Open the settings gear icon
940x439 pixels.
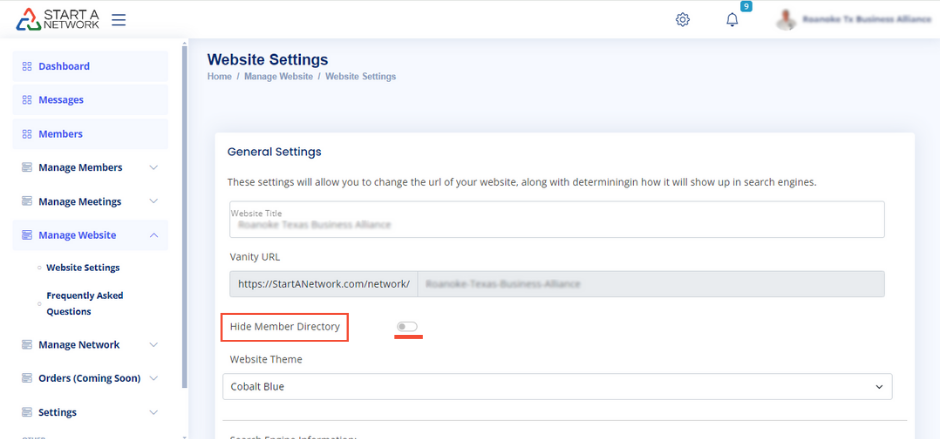point(683,19)
